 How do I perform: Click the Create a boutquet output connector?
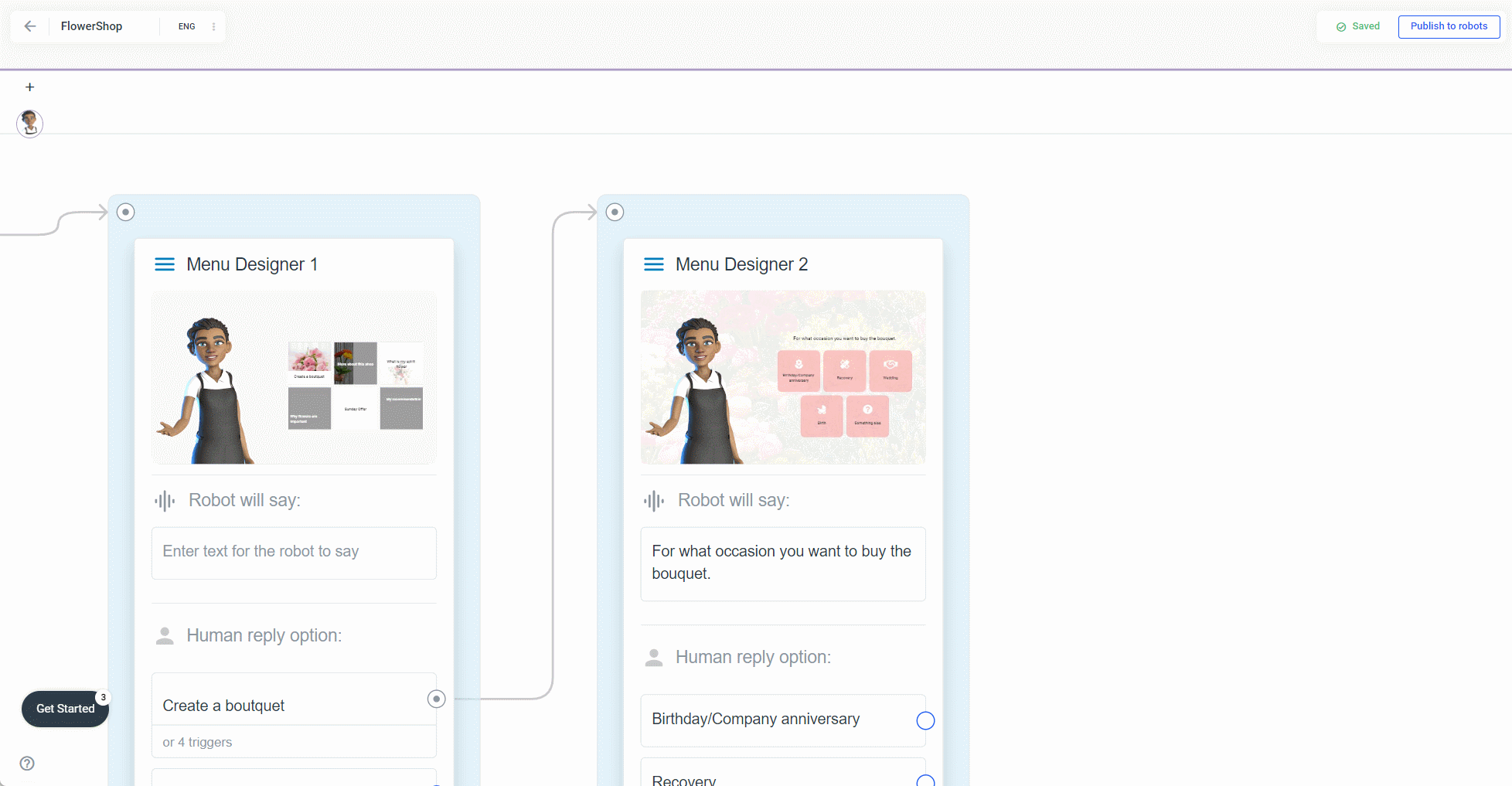(x=437, y=699)
